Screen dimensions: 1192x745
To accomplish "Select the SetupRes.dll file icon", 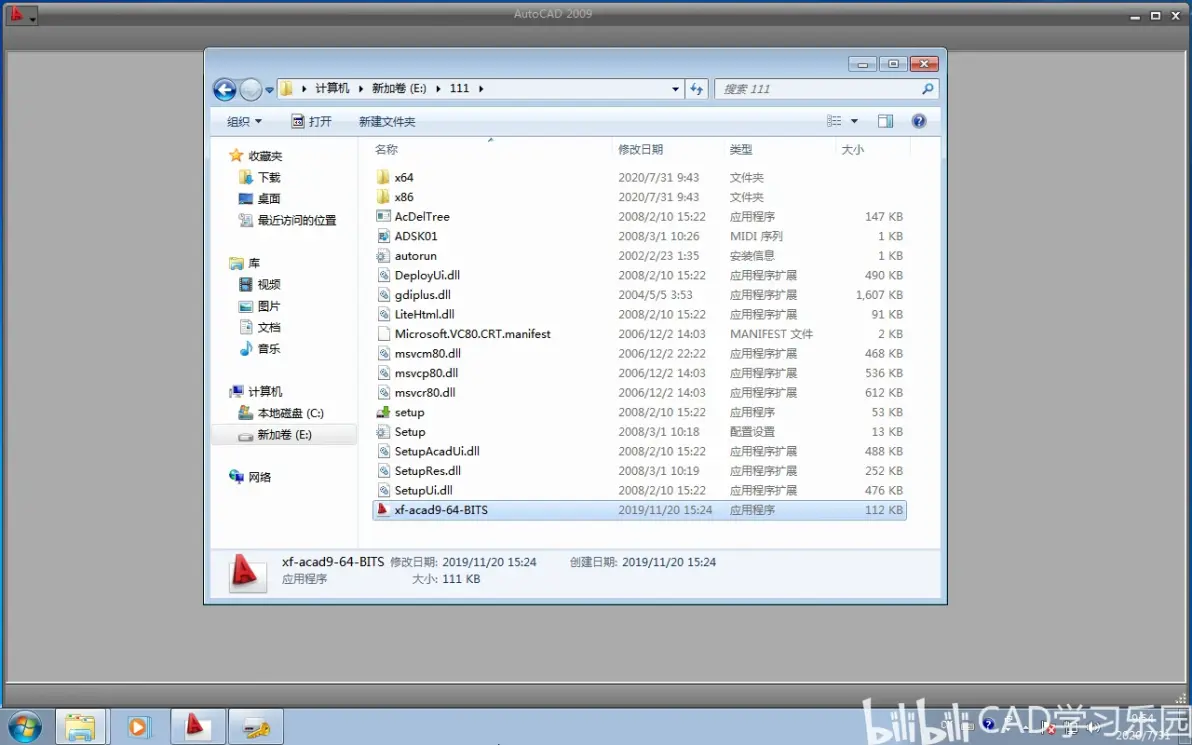I will click(x=383, y=471).
